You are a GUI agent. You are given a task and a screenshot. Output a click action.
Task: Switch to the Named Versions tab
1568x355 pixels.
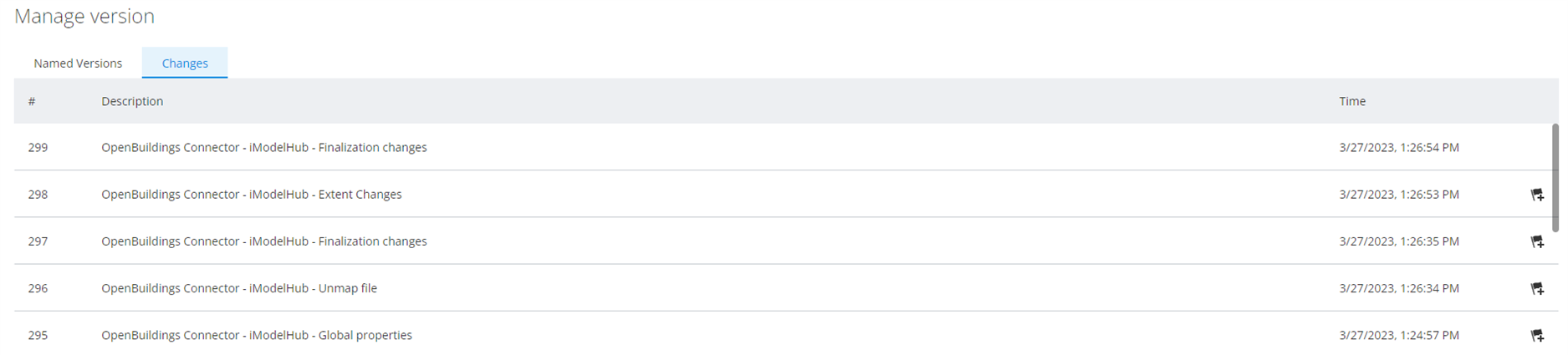pos(78,63)
